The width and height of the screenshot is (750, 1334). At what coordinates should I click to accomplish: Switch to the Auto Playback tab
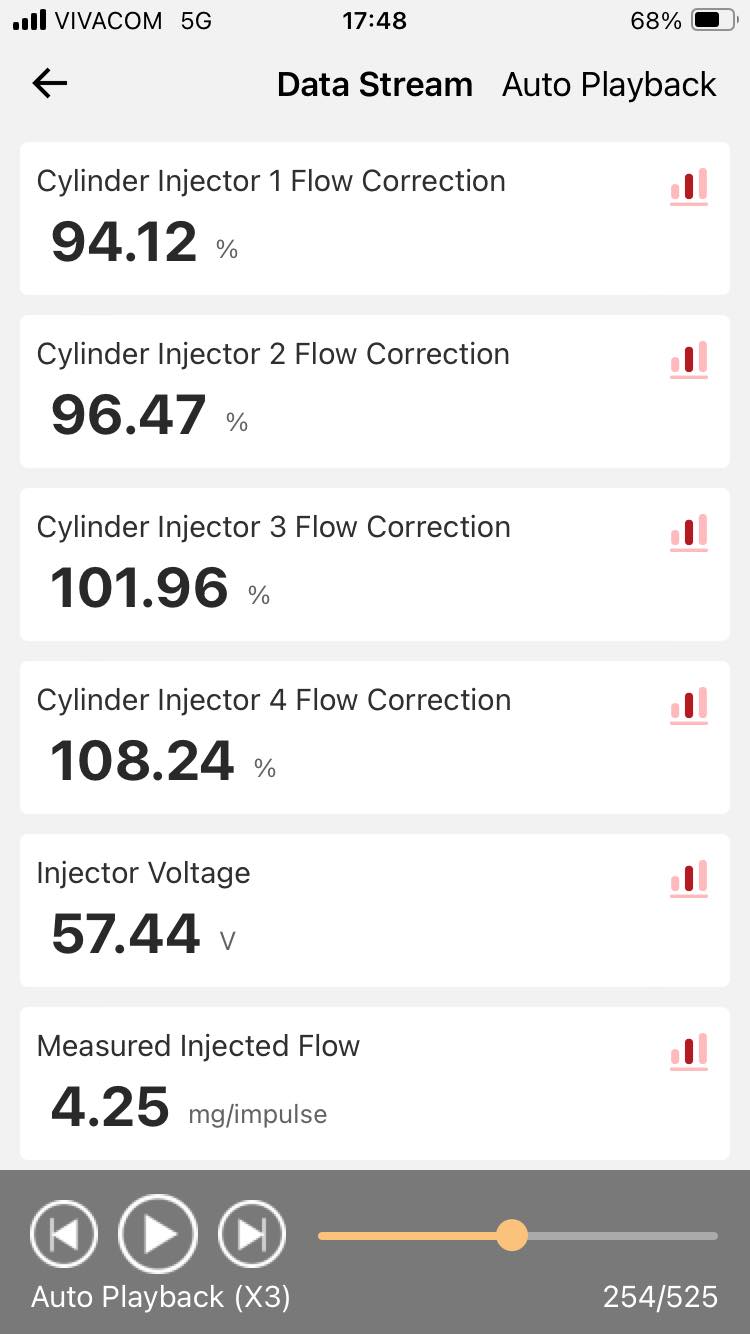coord(609,85)
